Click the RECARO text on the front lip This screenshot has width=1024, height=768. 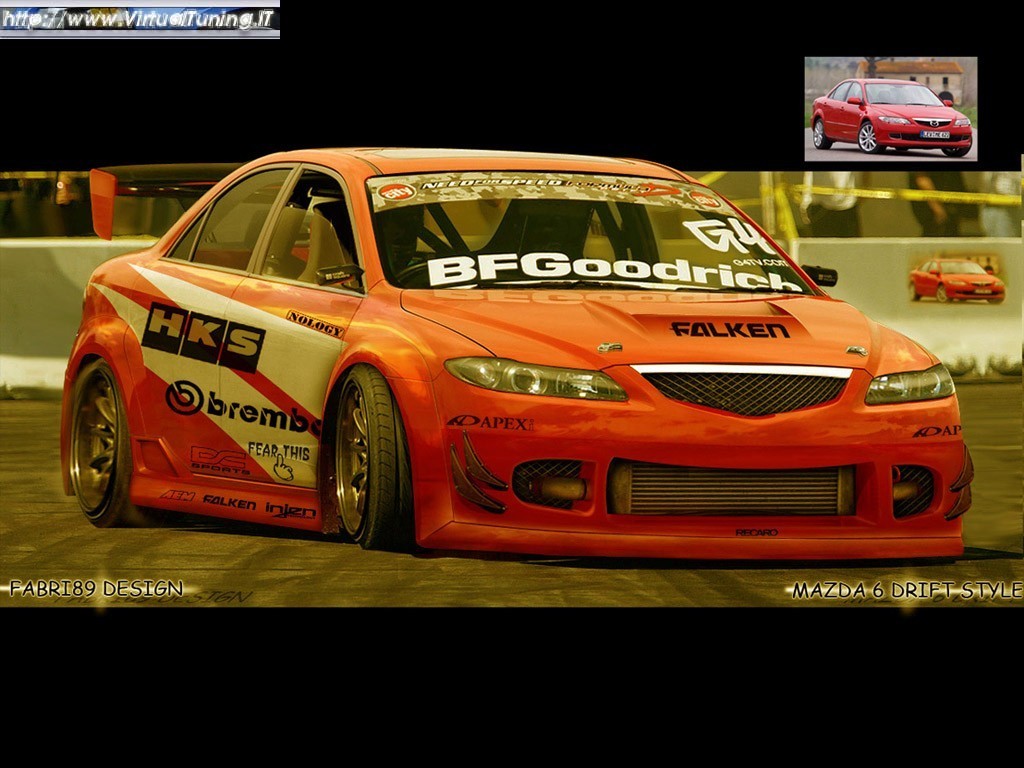[756, 532]
